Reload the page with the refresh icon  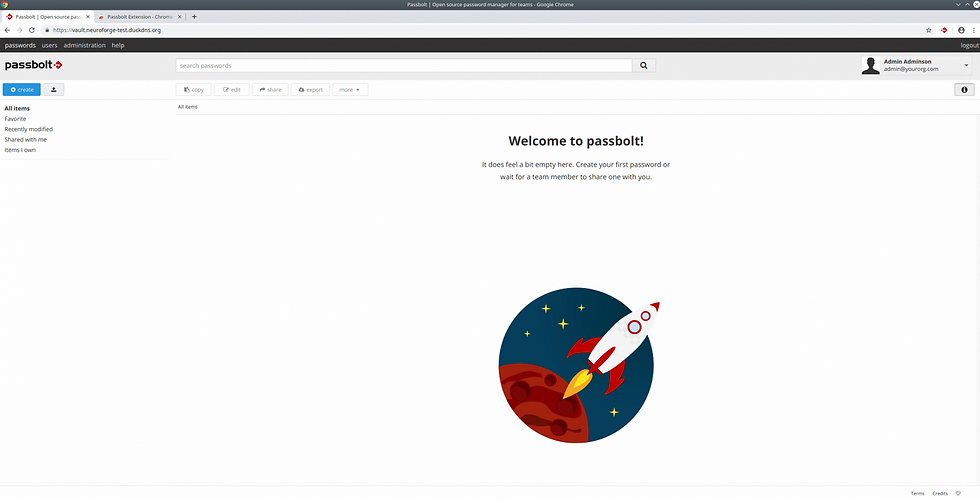[x=32, y=30]
